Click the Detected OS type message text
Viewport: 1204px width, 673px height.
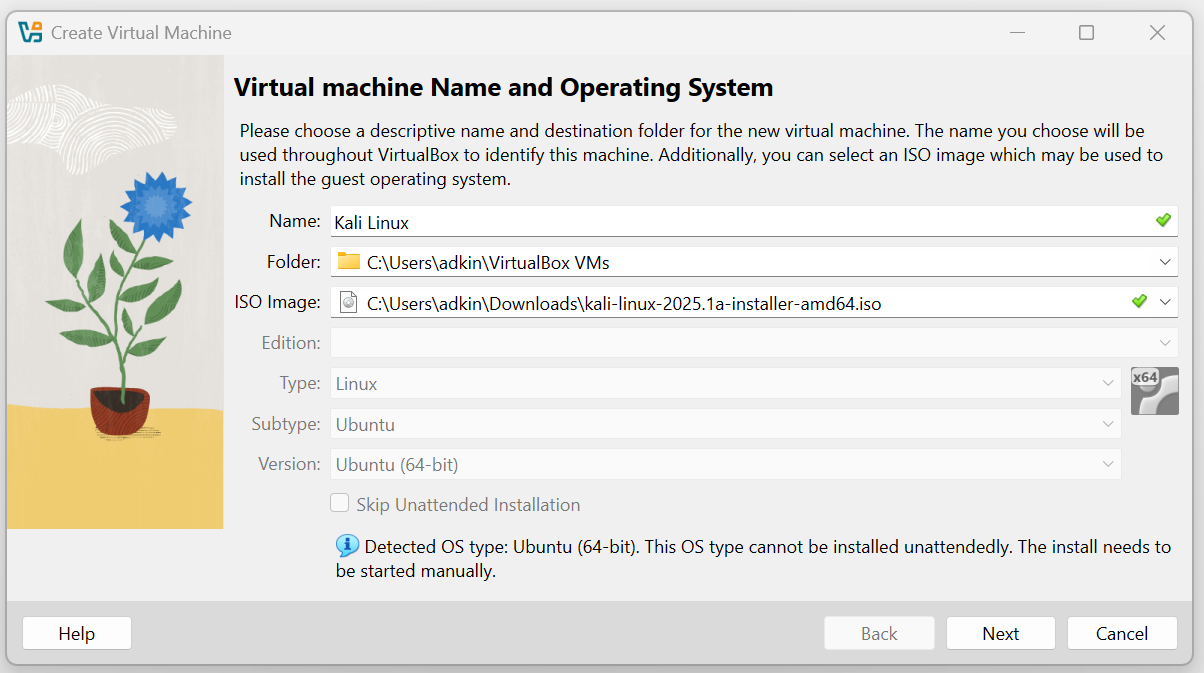(x=753, y=560)
